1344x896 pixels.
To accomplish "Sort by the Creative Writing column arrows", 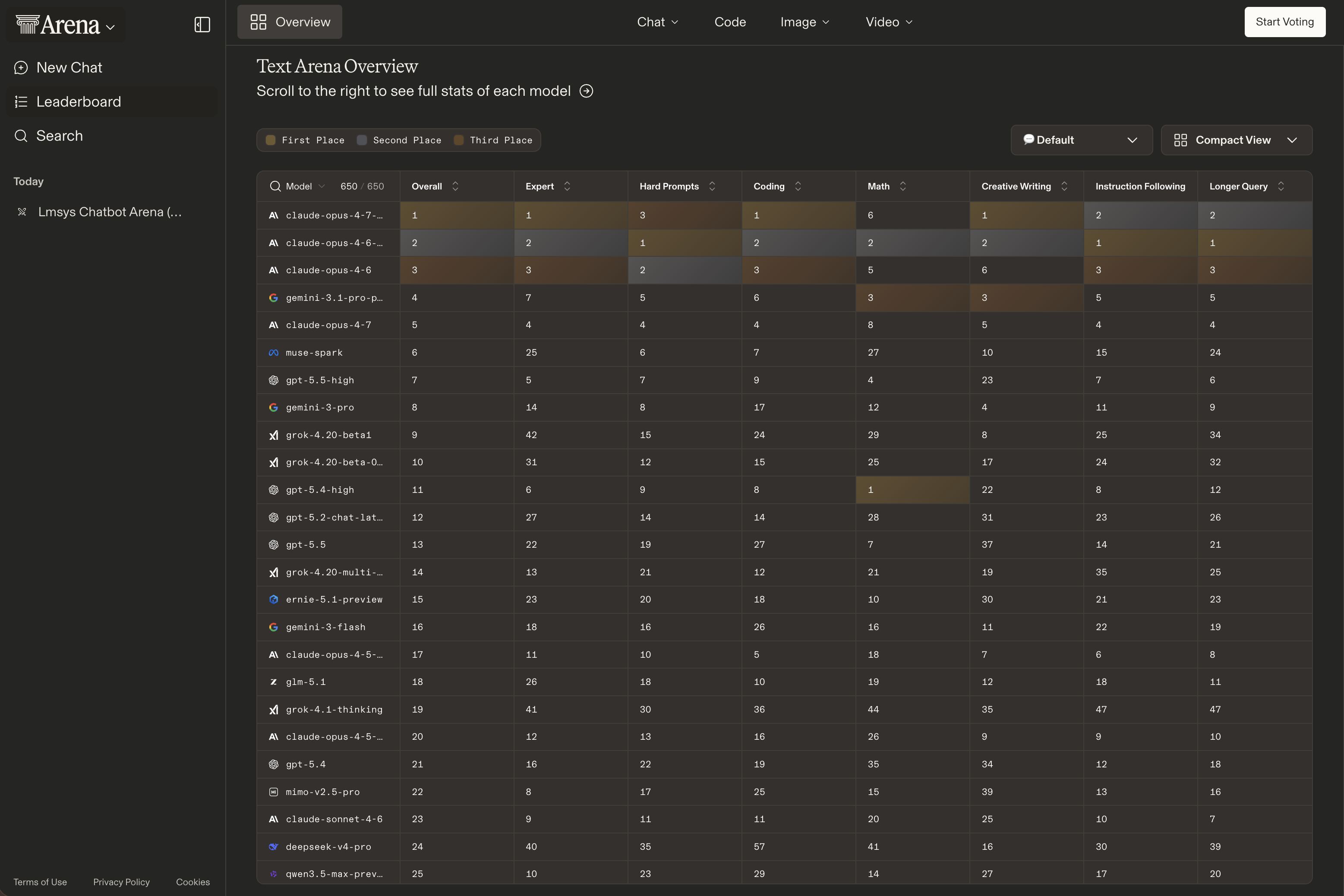I will 1064,186.
